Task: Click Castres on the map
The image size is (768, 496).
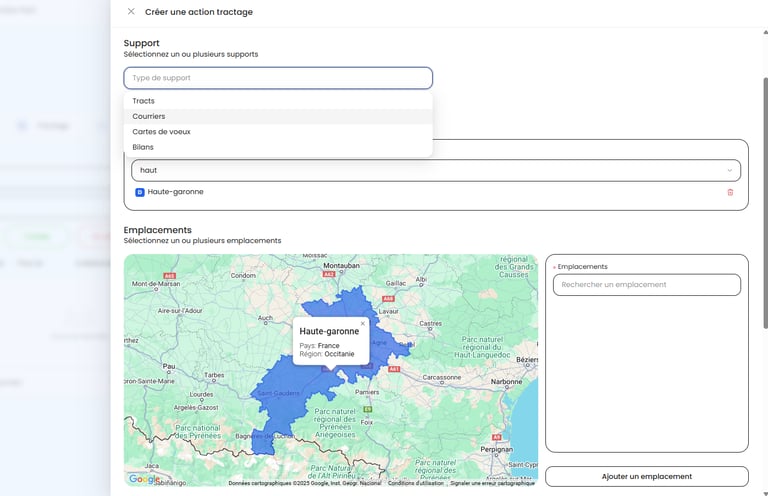Action: (431, 323)
